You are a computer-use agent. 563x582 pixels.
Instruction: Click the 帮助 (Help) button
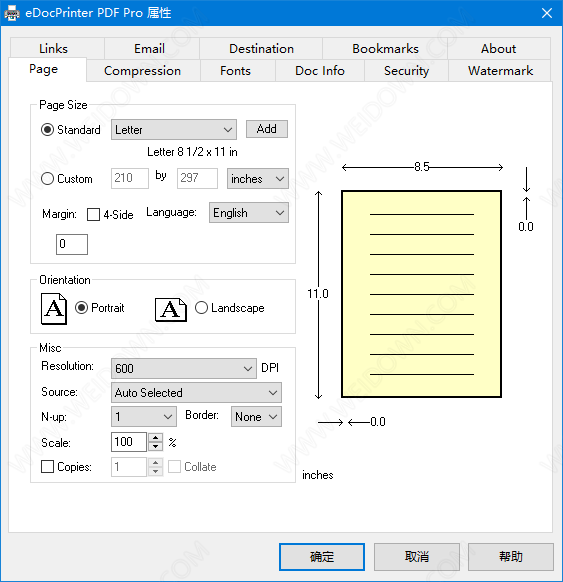coord(511,557)
